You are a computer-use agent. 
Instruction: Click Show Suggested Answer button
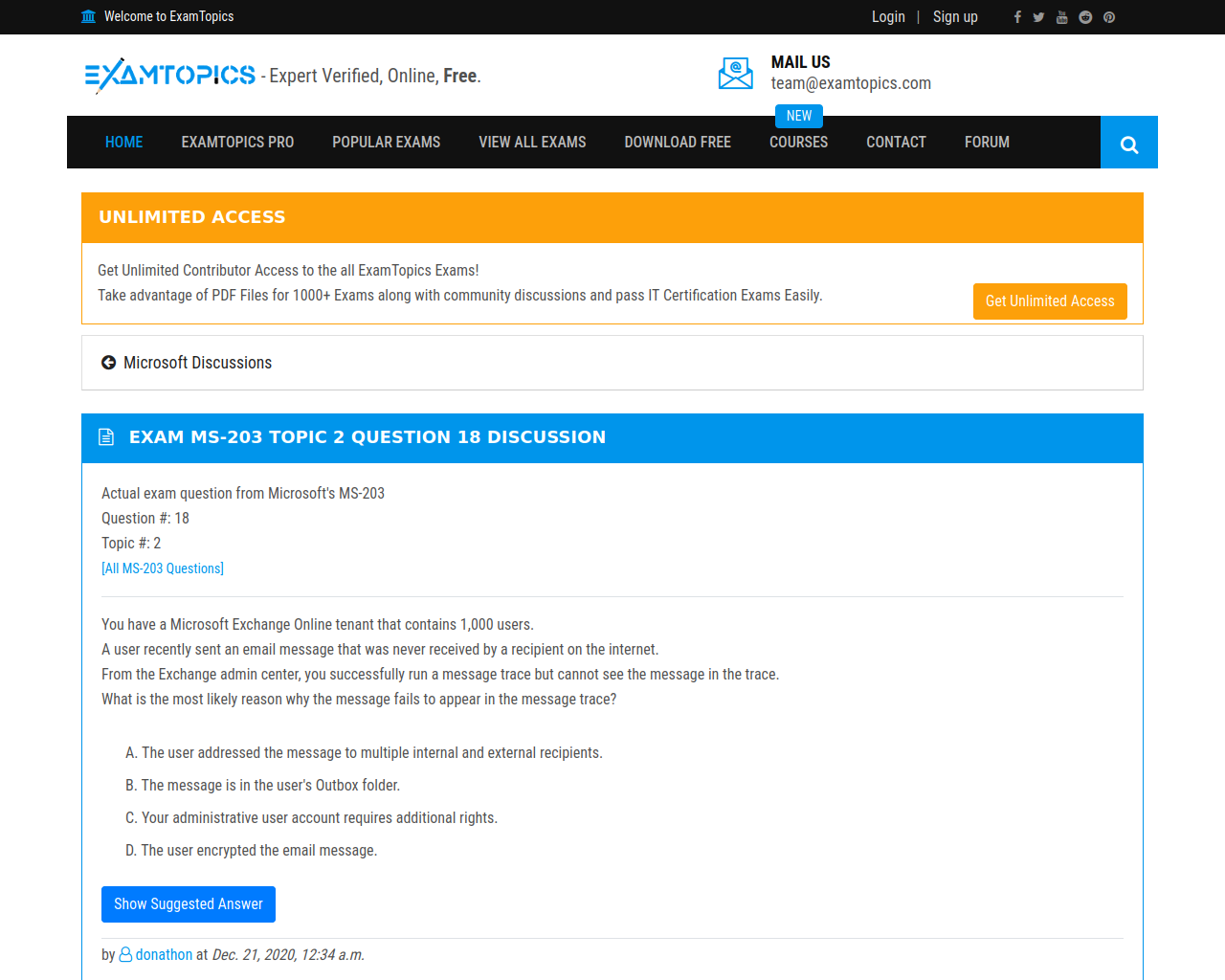click(x=189, y=904)
